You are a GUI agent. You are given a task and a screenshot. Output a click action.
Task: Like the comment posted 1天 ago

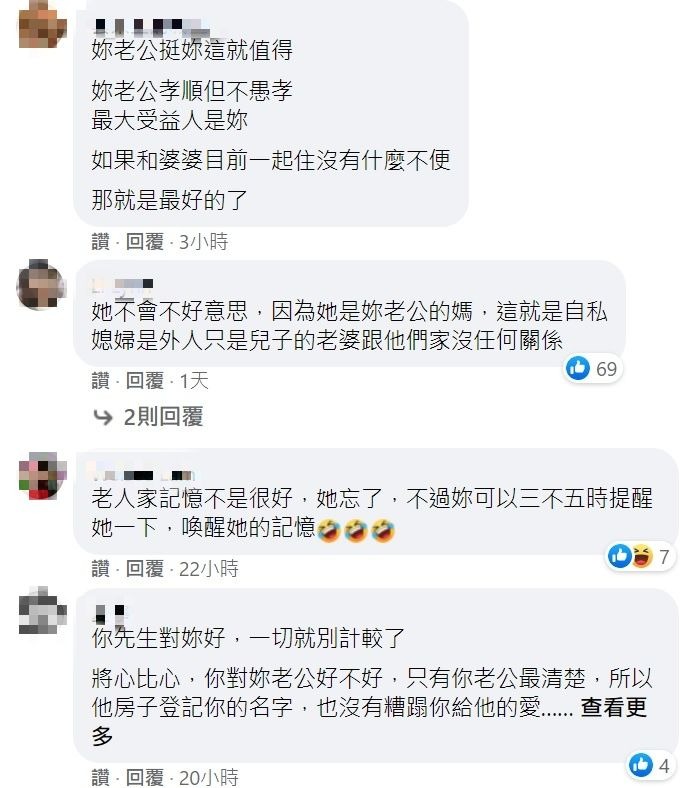click(101, 380)
